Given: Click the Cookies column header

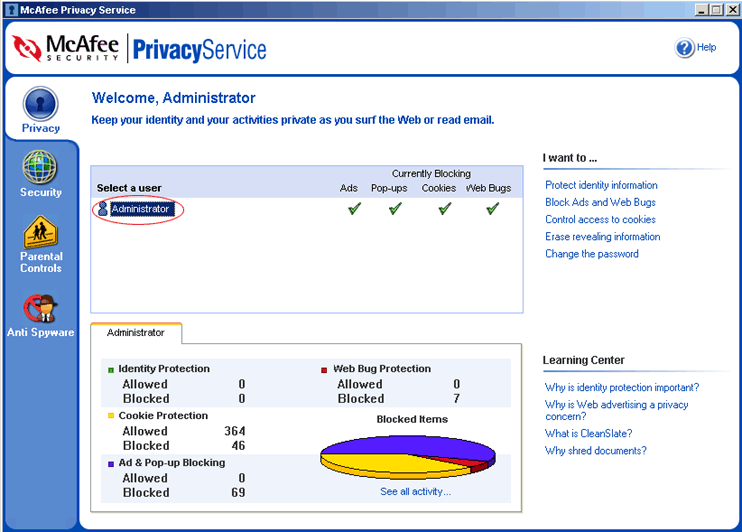Looking at the screenshot, I should click(439, 188).
